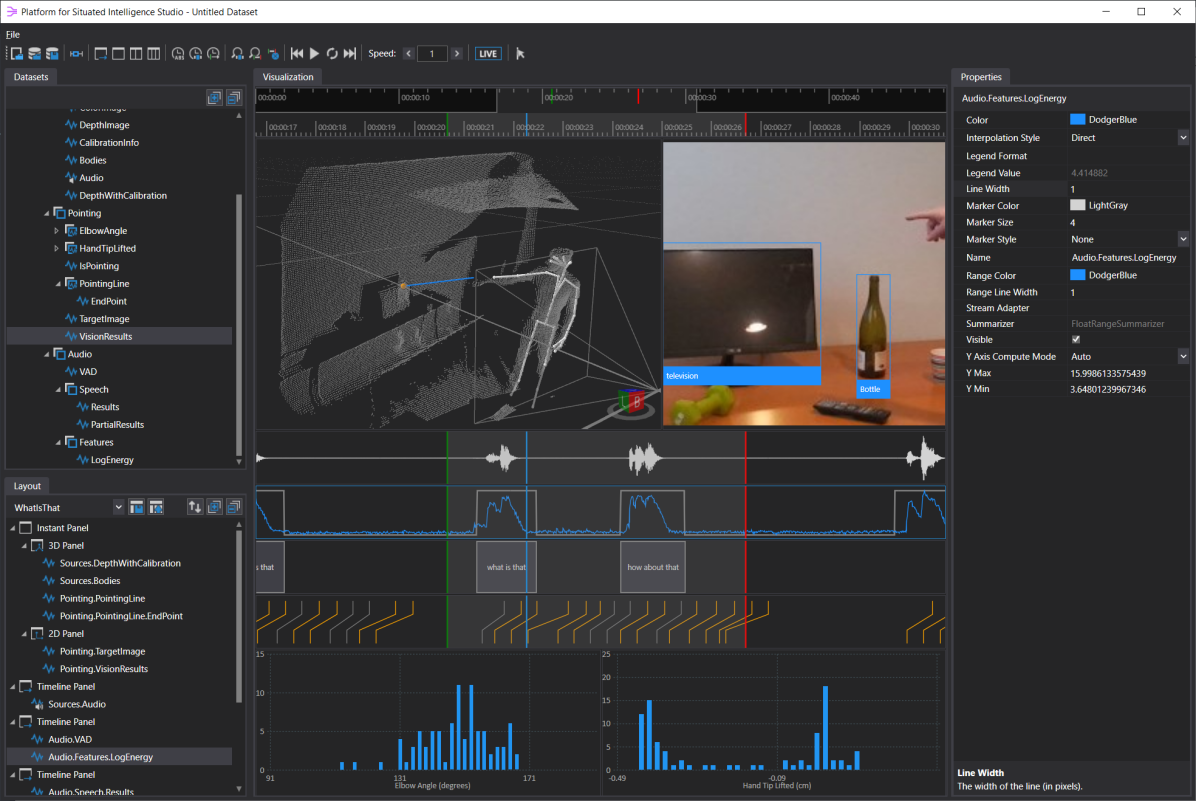
Task: Click the clock icon with red-green range
Action: tap(214, 53)
